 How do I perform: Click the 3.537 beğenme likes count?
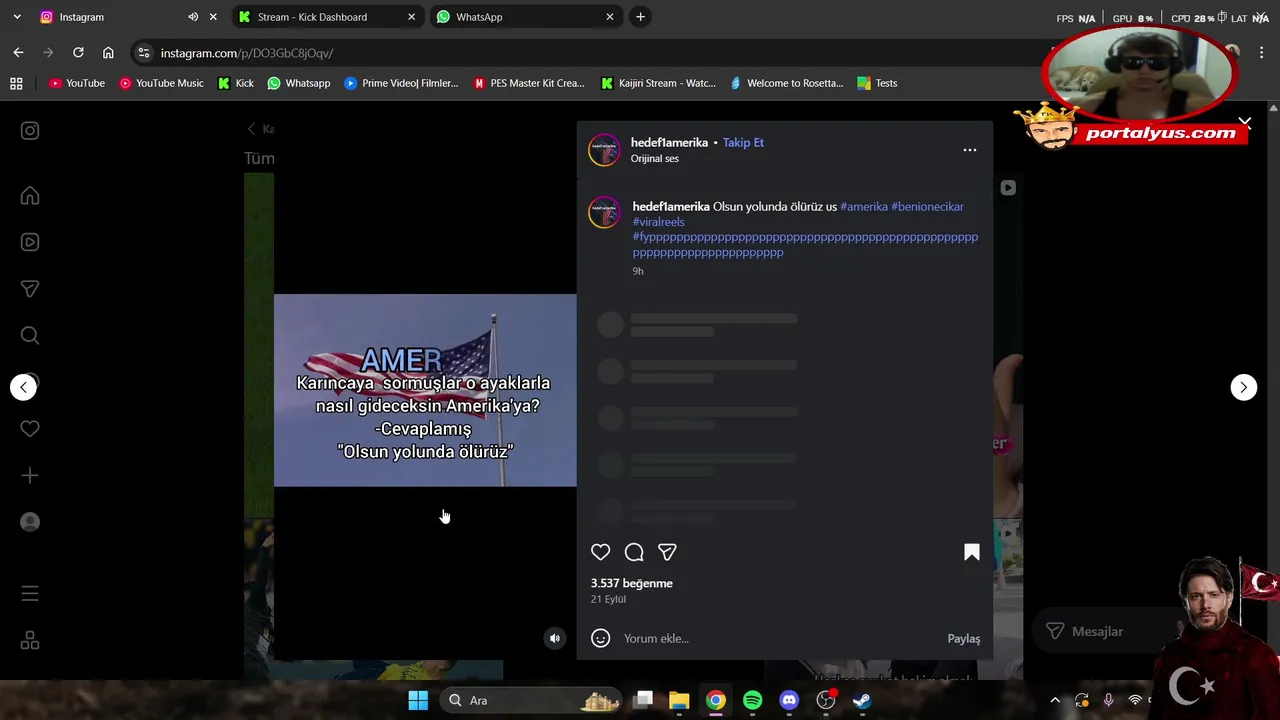point(631,583)
